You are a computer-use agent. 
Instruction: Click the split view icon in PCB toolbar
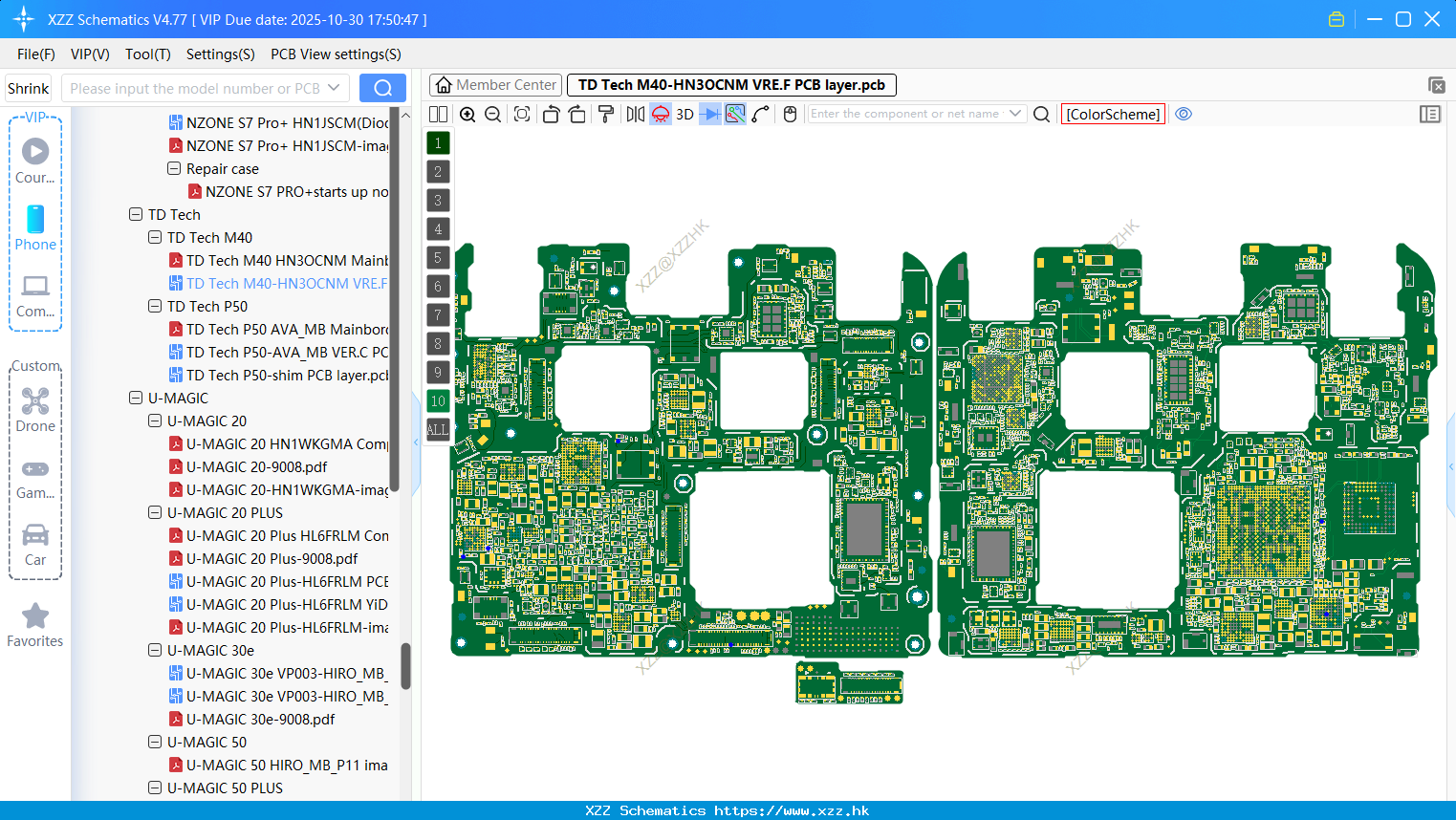coord(438,114)
